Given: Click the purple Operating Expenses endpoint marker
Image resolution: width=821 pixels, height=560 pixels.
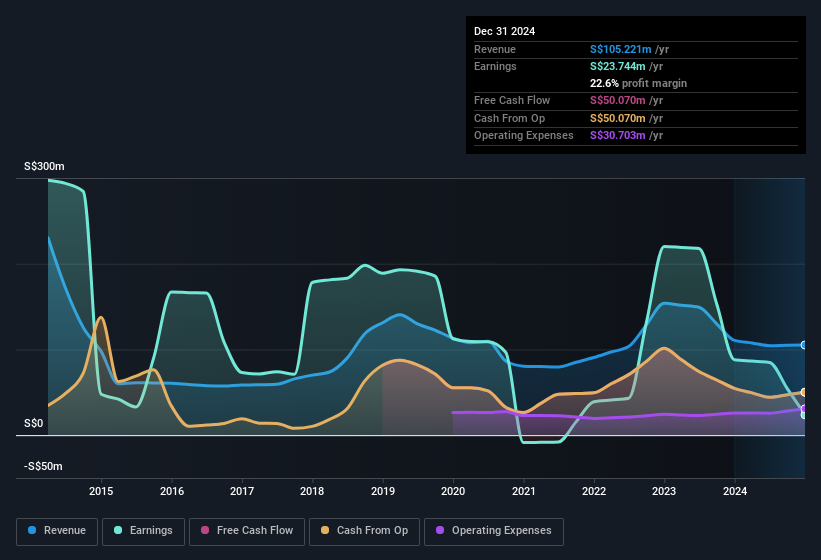Looking at the screenshot, I should coord(804,408).
